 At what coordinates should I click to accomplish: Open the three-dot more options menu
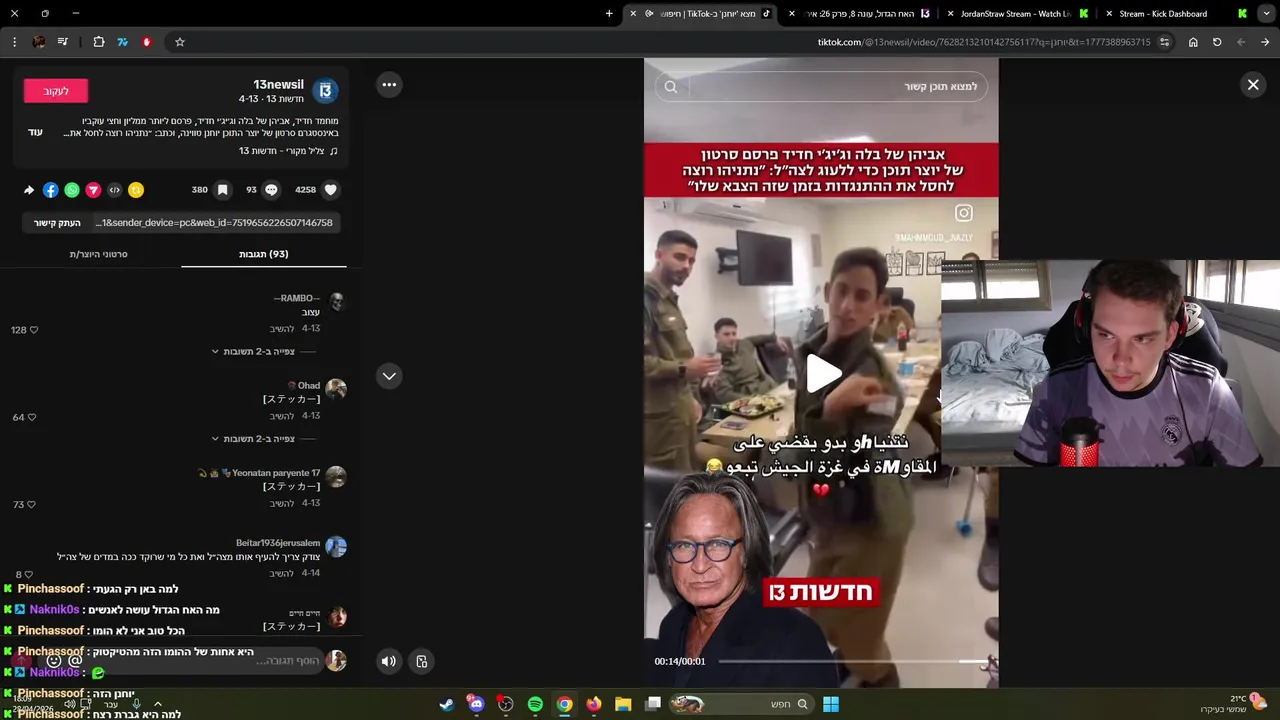389,85
